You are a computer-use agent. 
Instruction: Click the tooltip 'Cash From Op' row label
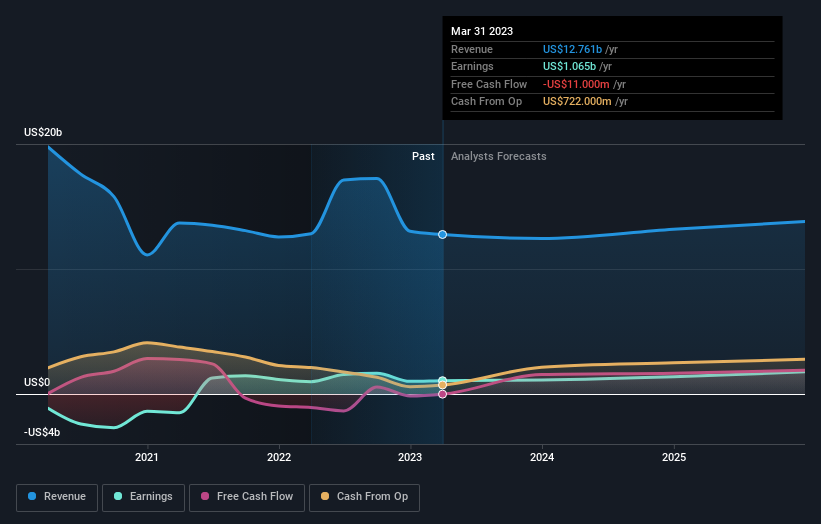pos(486,102)
